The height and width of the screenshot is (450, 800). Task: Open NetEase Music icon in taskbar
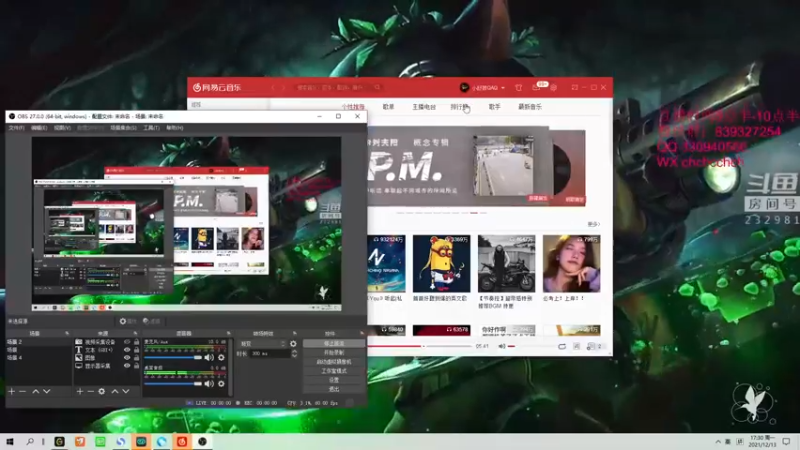click(182, 441)
